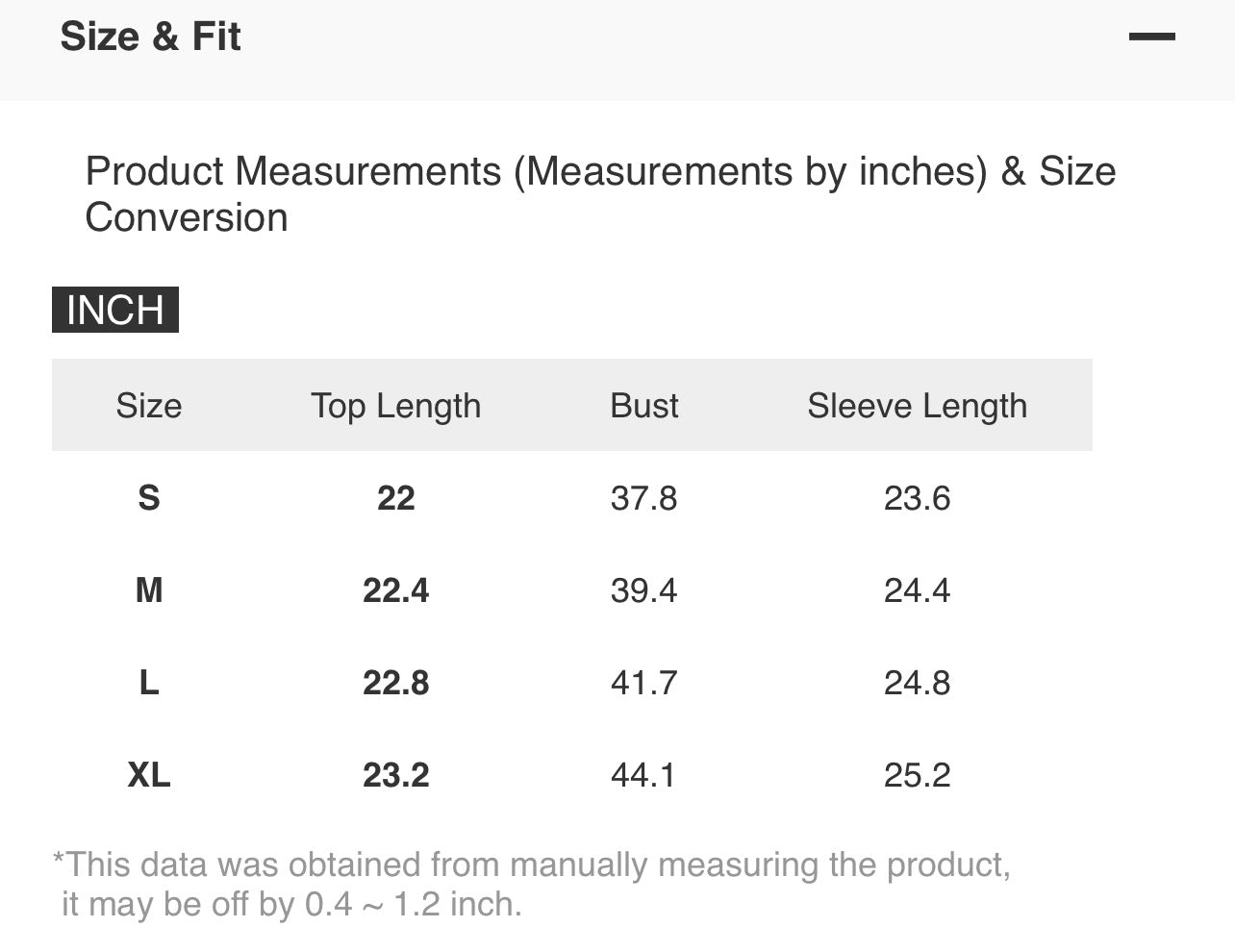Click the Sleeve Length column header
This screenshot has height=952, width=1235.
917,407
